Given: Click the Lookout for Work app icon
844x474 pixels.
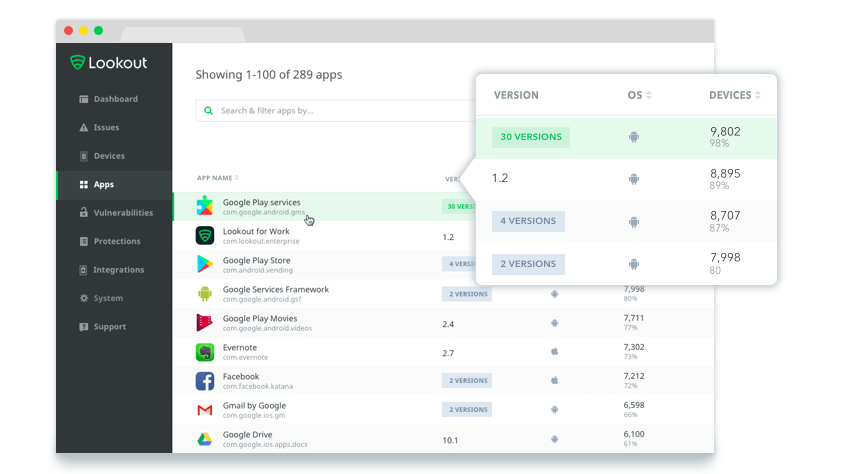Looking at the screenshot, I should coord(205,236).
